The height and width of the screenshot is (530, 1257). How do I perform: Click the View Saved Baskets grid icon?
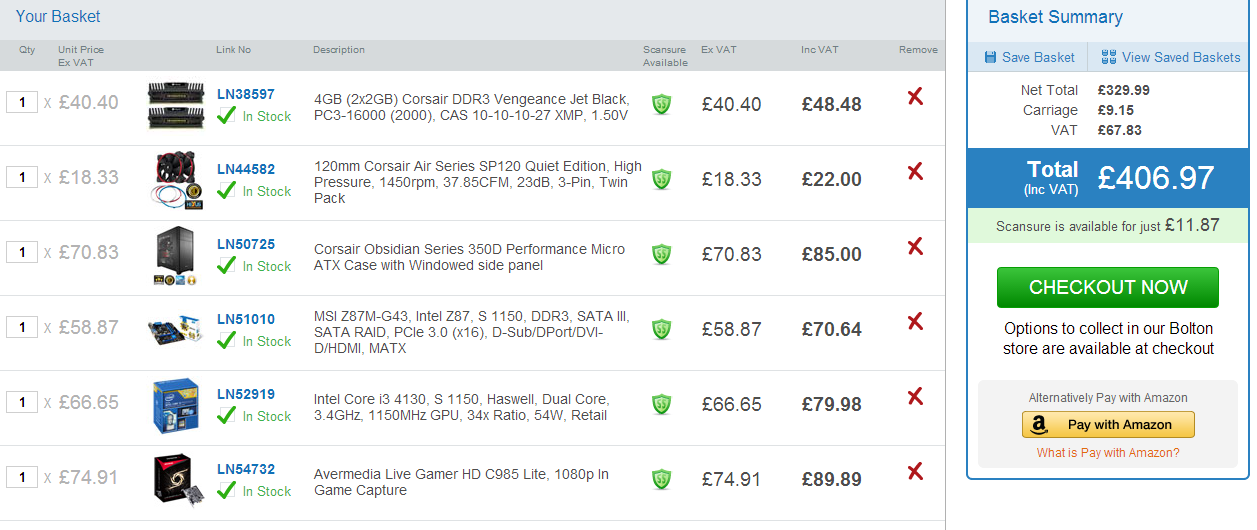[1108, 57]
